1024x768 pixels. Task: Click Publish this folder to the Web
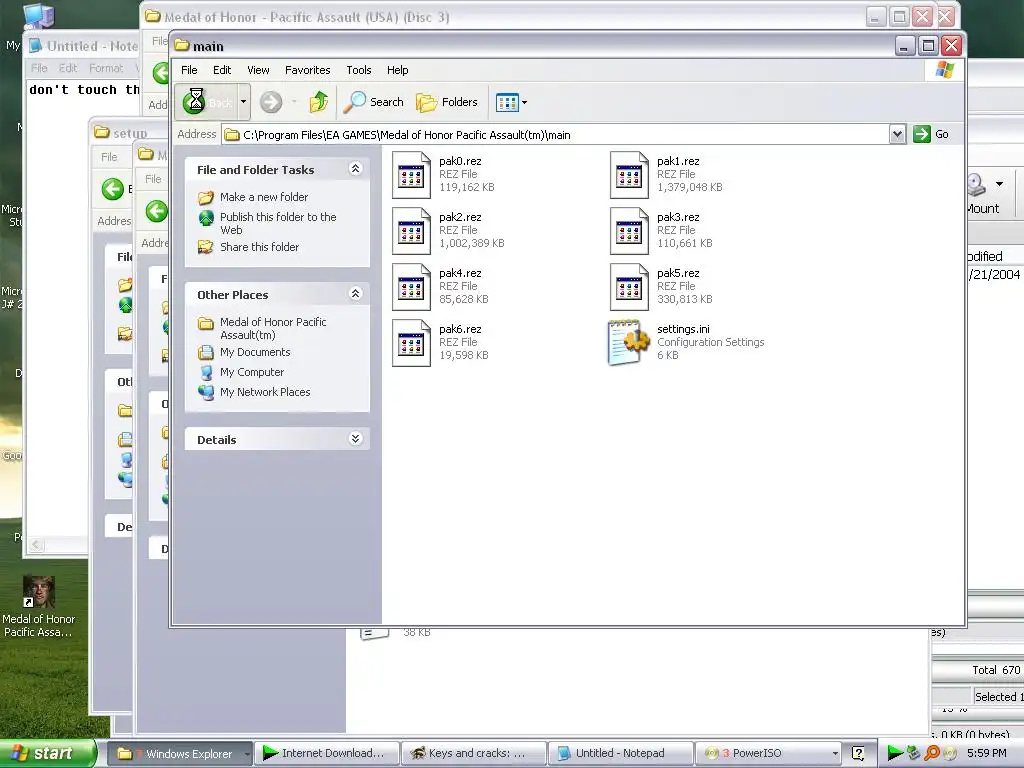coord(278,223)
